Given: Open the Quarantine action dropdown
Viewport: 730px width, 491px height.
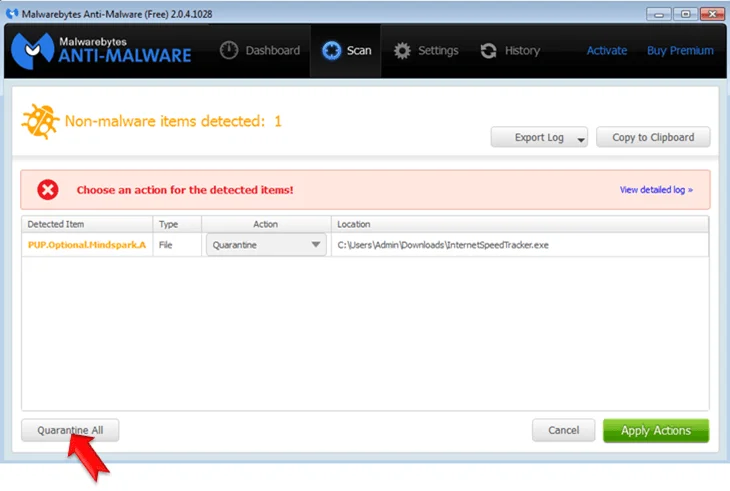Looking at the screenshot, I should pos(266,245).
